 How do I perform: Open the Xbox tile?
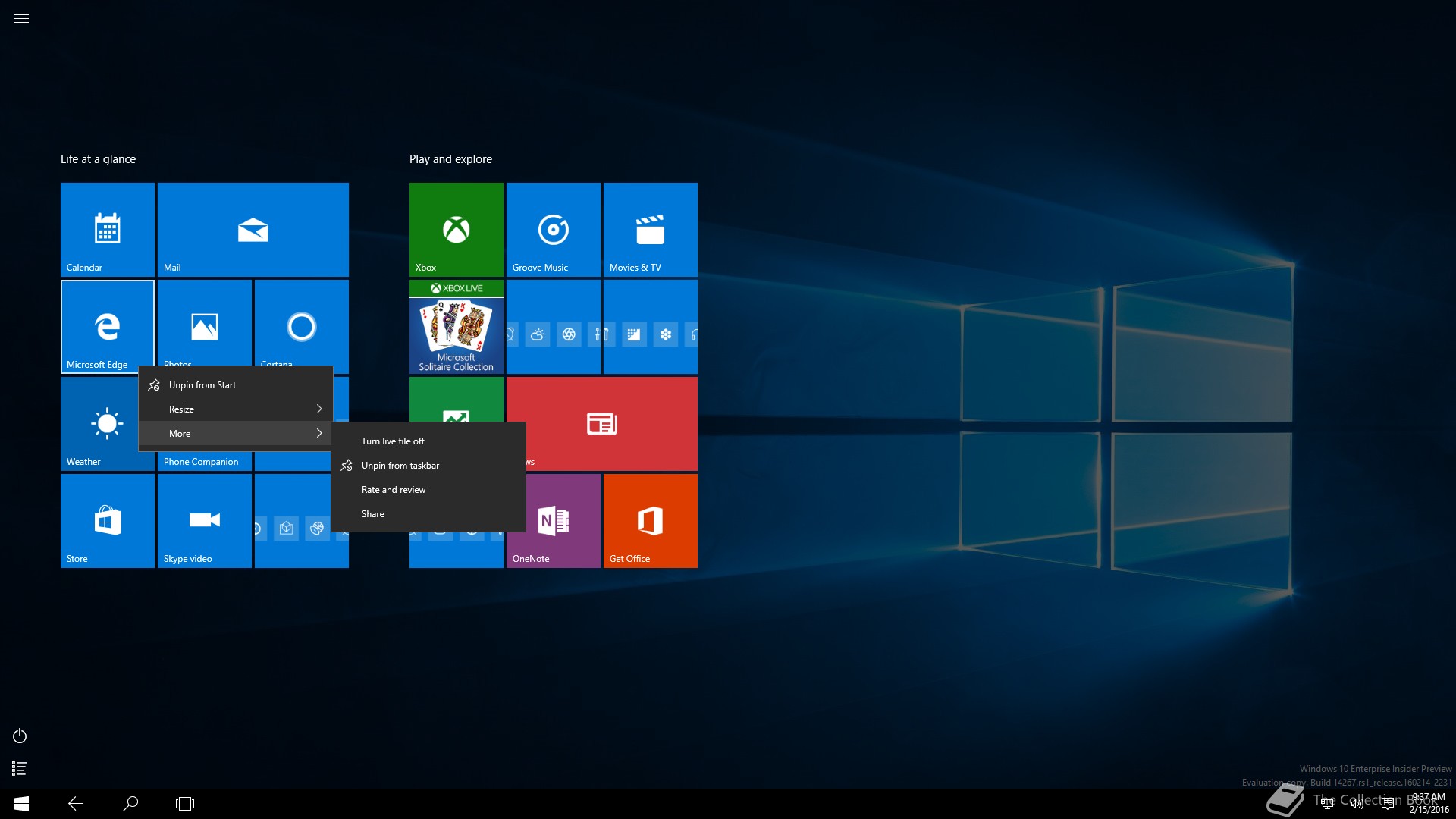(457, 230)
